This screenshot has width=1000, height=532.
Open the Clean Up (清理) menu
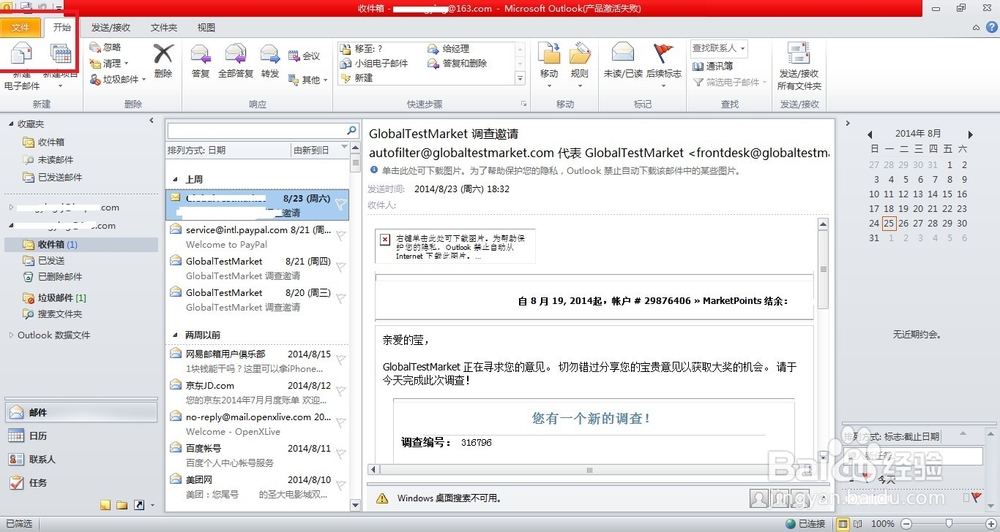coord(109,63)
